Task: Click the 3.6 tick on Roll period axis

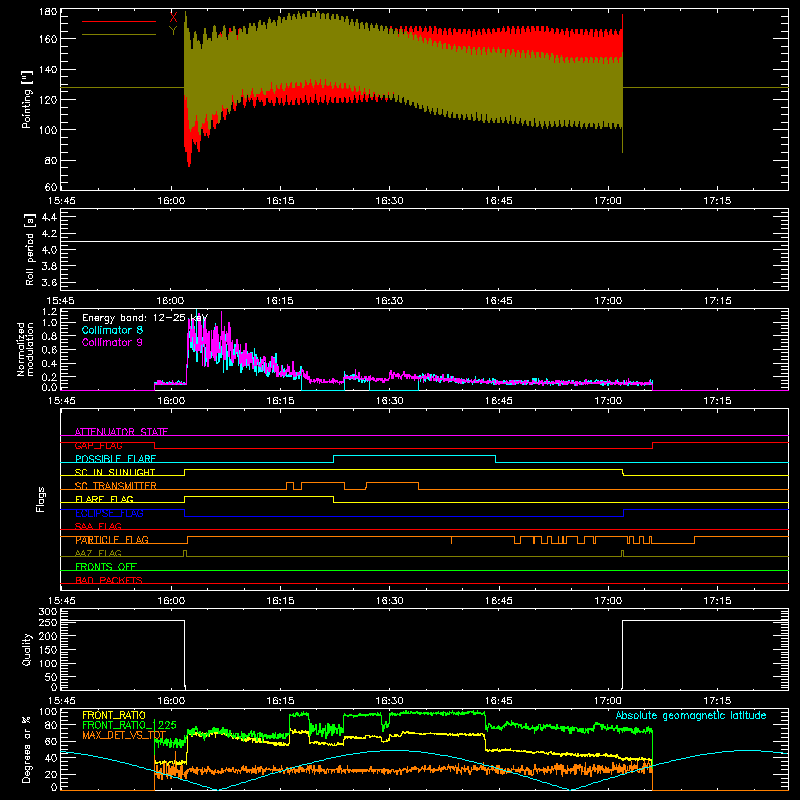Action: coord(49,282)
